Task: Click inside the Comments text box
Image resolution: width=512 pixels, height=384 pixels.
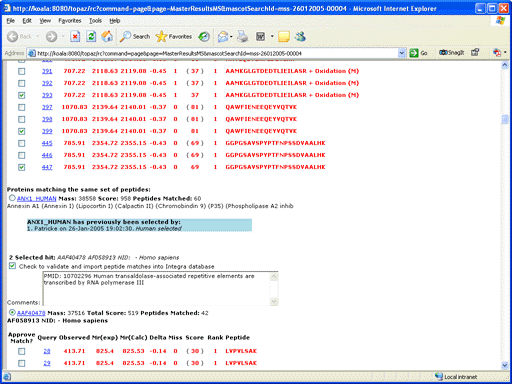Action: click(156, 288)
